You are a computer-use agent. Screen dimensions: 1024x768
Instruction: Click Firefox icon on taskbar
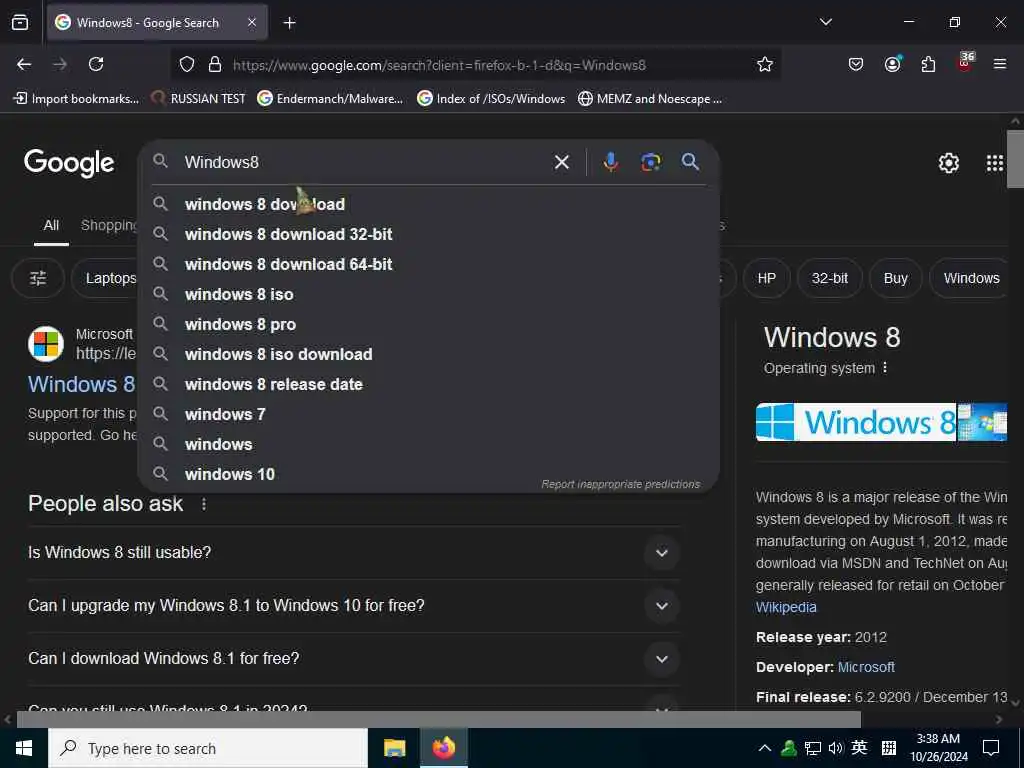pos(443,748)
